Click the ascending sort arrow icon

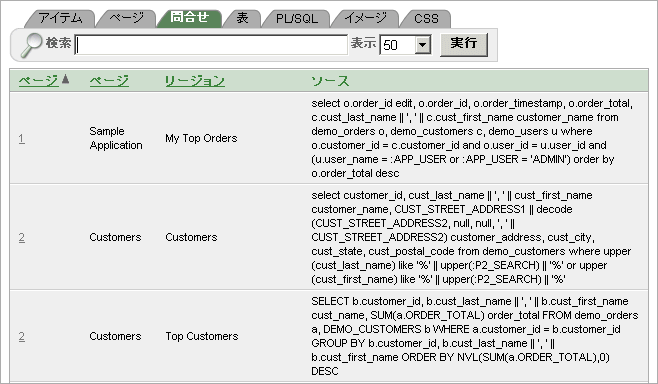pos(65,79)
